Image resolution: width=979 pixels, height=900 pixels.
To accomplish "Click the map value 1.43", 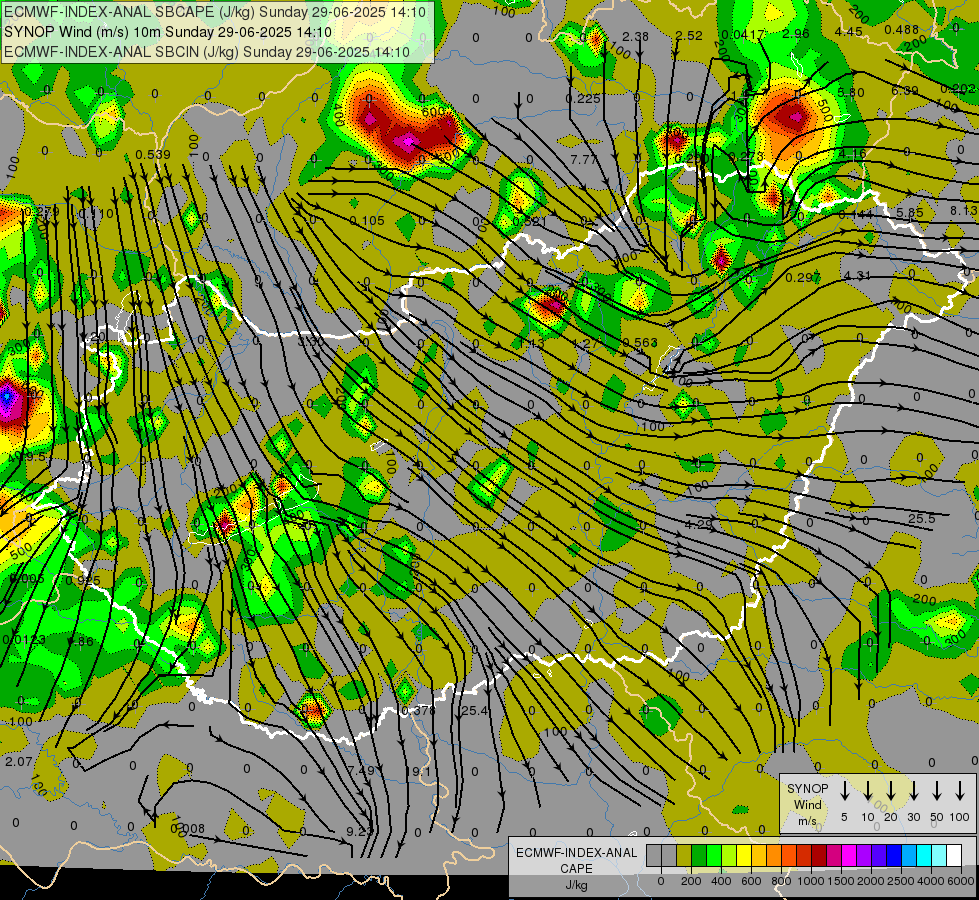I will (531, 344).
